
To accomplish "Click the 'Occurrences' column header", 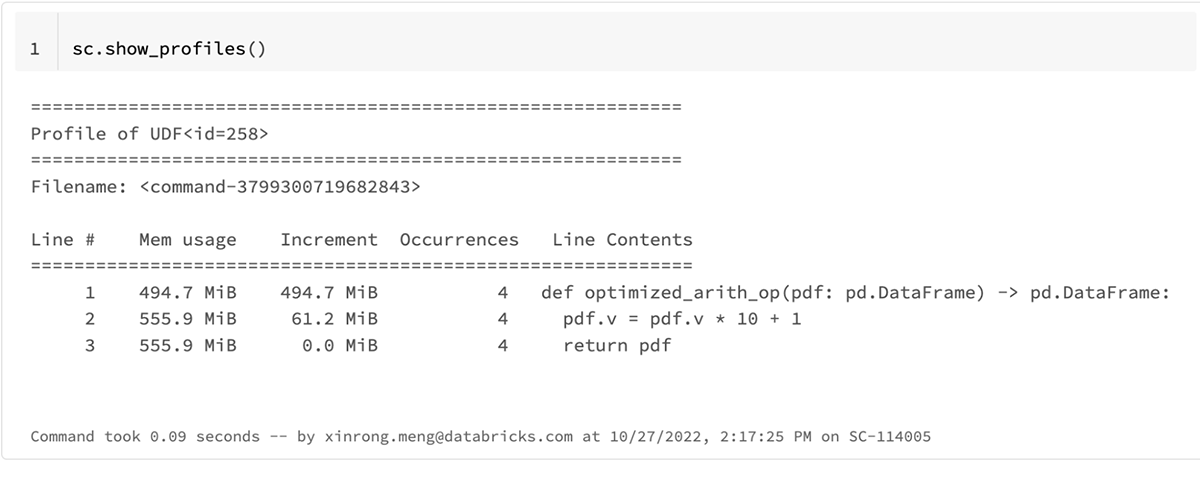I will click(459, 240).
